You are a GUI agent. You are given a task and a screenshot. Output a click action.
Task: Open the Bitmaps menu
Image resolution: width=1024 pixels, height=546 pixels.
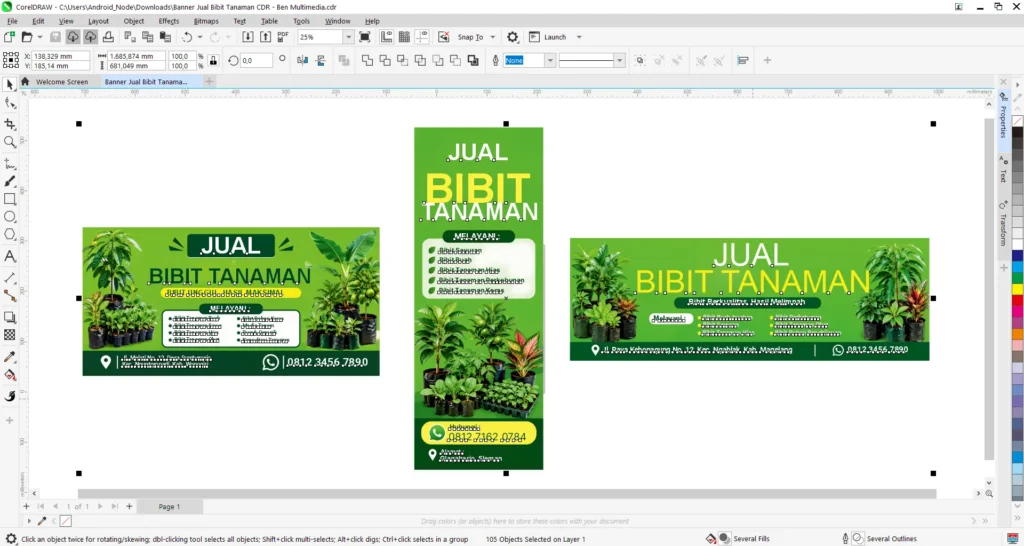click(x=206, y=21)
